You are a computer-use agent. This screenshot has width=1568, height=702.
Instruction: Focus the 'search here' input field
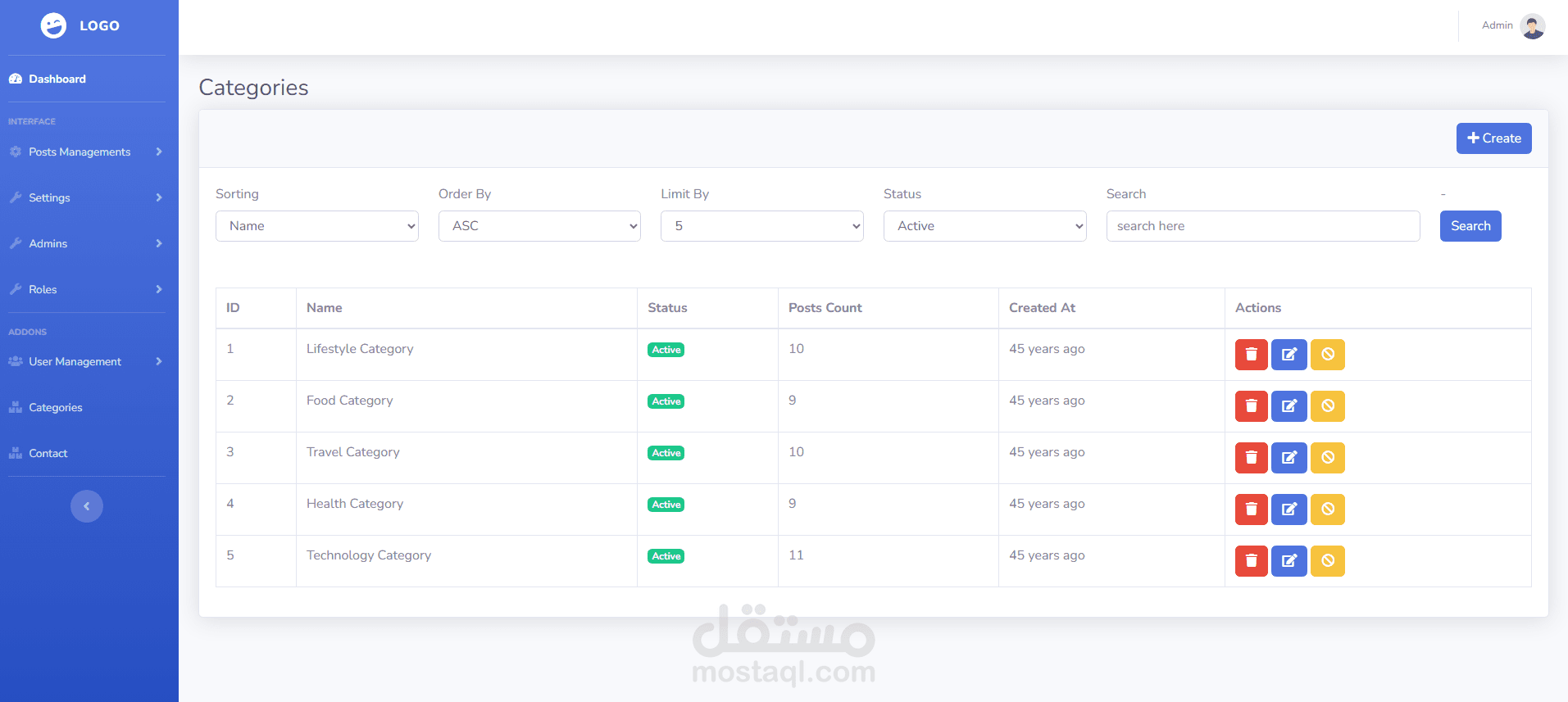(x=1263, y=226)
